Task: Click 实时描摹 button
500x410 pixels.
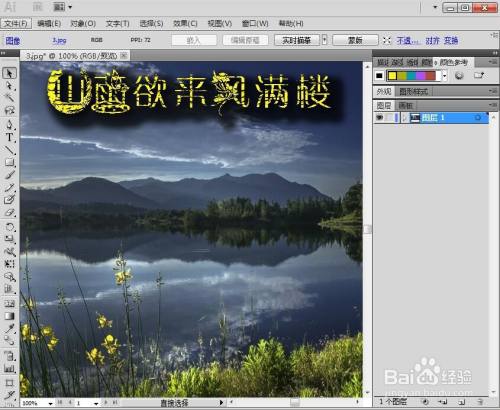Action: tap(297, 40)
